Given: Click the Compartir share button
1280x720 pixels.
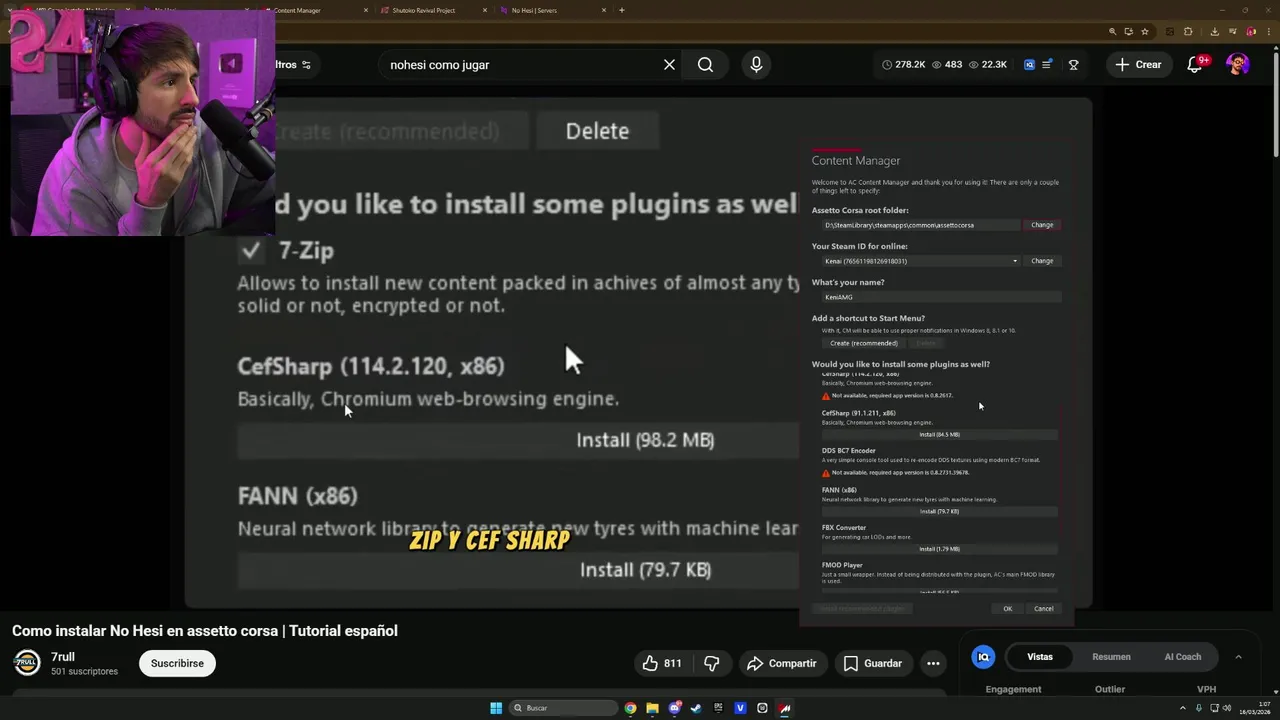Looking at the screenshot, I should click(782, 663).
